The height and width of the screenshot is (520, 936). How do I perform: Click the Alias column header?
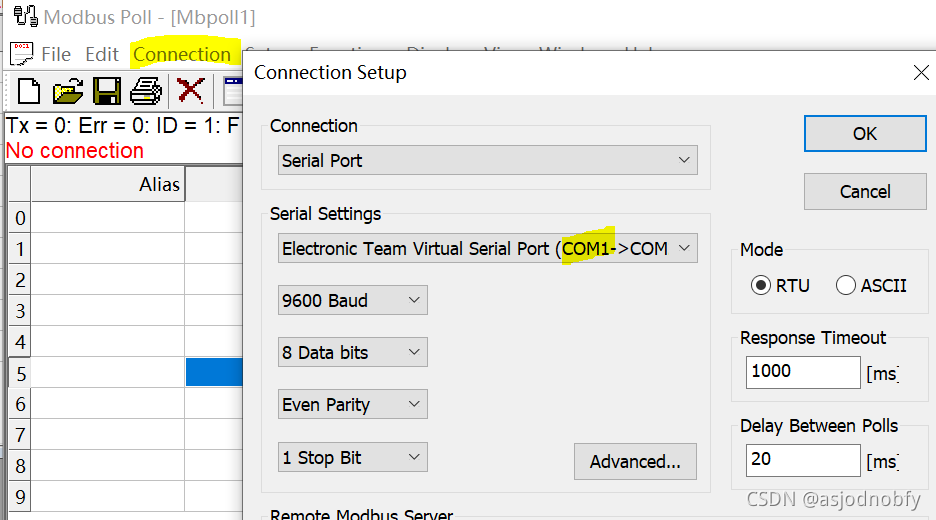click(x=107, y=184)
